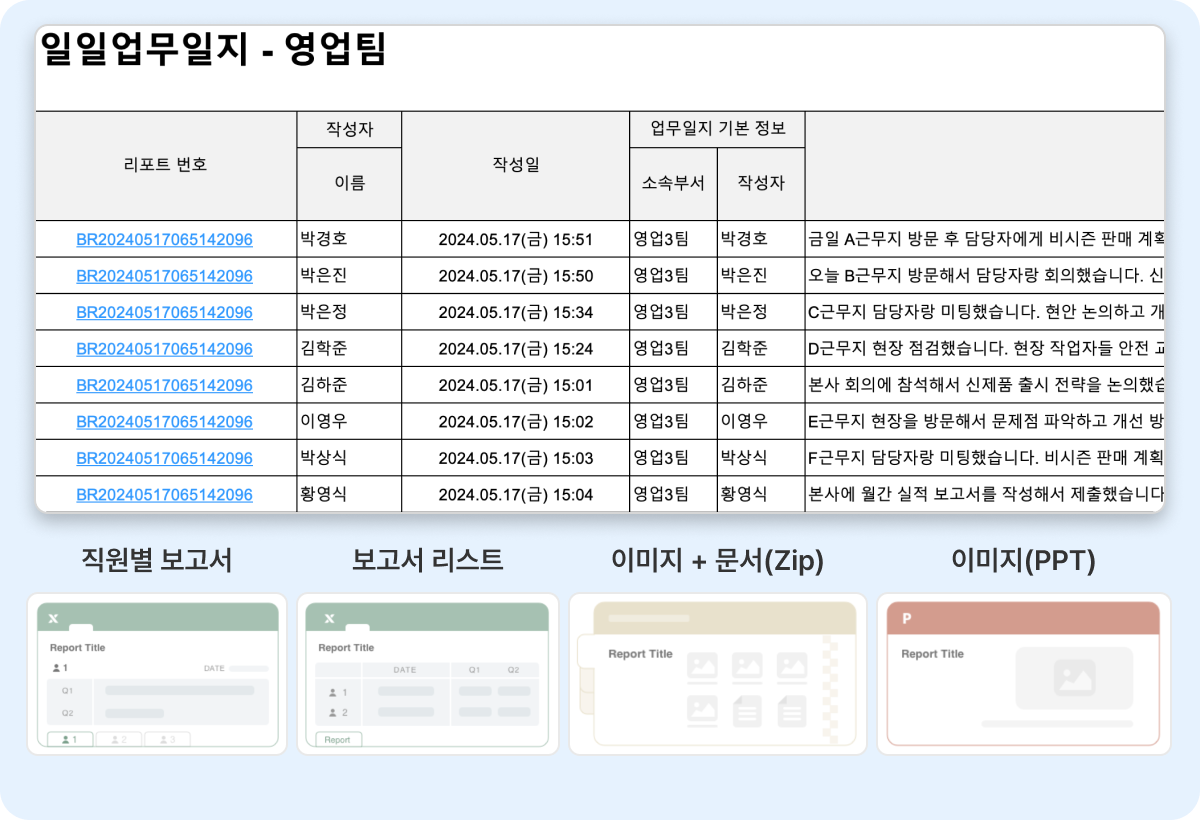Image resolution: width=1200 pixels, height=820 pixels.
Task: Select the 보고서 리스트 export thumbnail
Action: pos(425,672)
